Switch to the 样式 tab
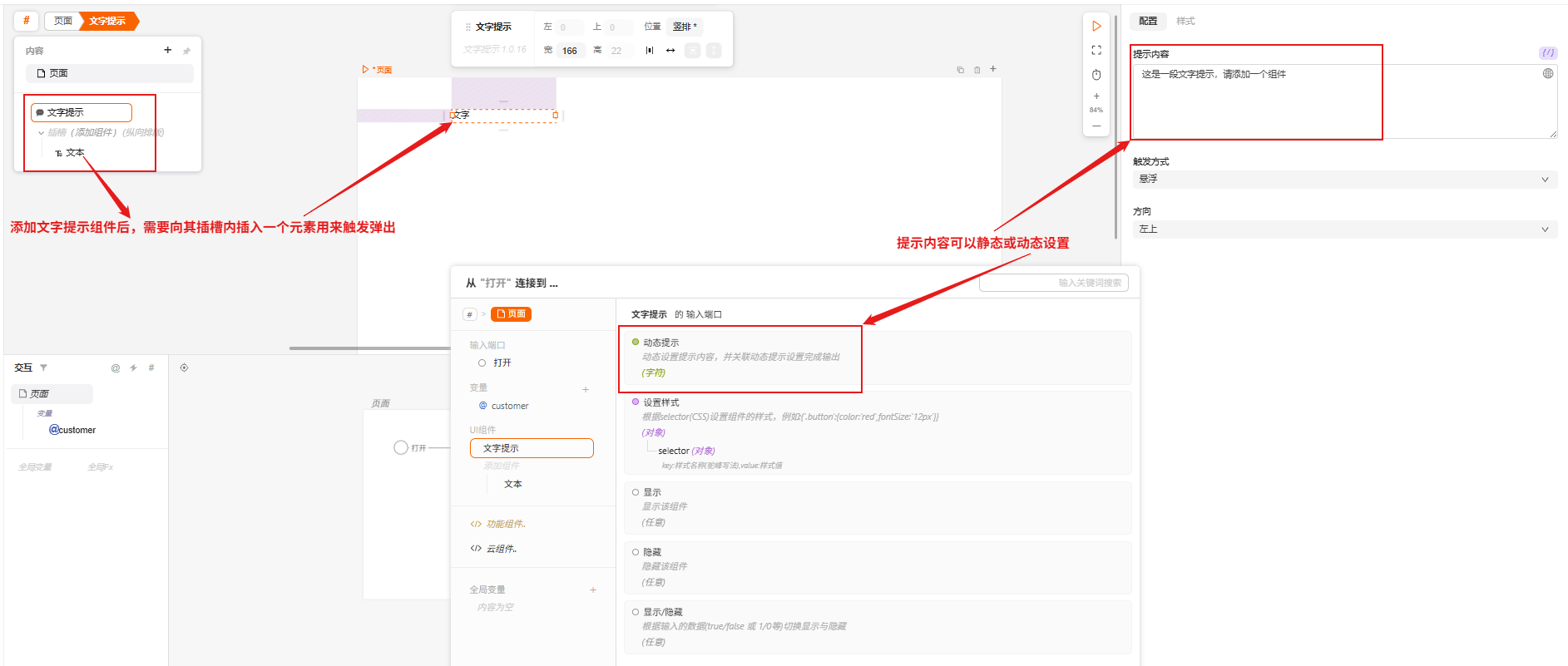1568x666 pixels. (1185, 21)
